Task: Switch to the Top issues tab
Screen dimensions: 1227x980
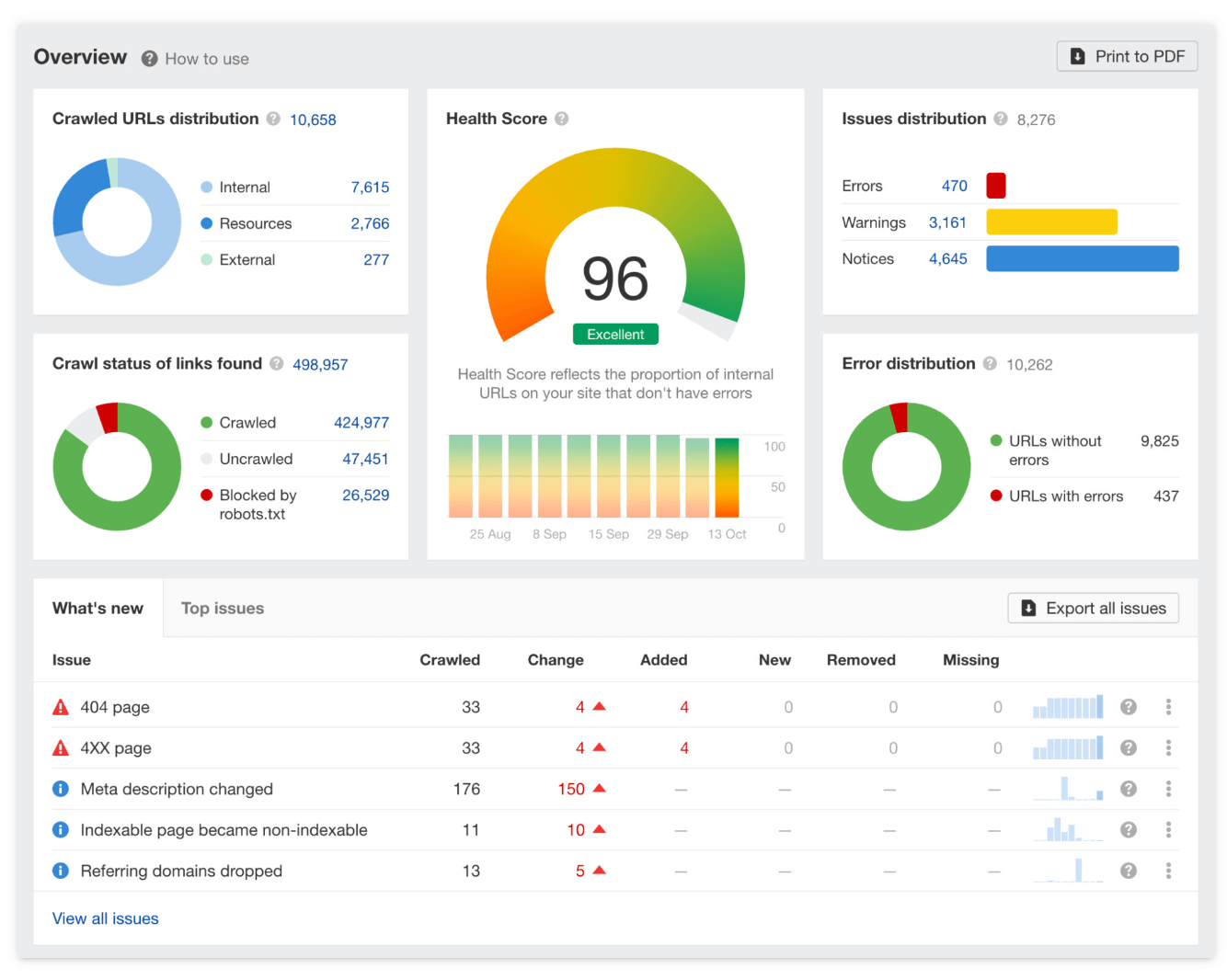Action: coord(223,608)
